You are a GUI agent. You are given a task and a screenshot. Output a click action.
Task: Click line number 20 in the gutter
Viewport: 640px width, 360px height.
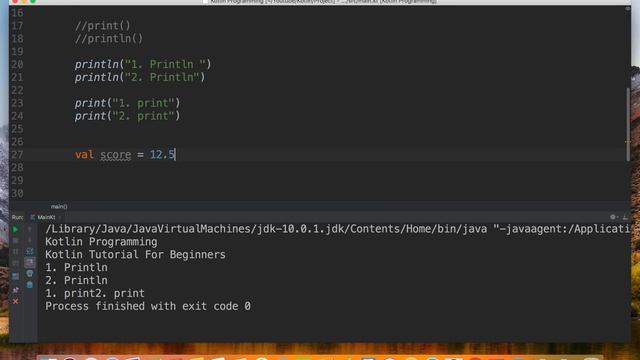coord(17,64)
